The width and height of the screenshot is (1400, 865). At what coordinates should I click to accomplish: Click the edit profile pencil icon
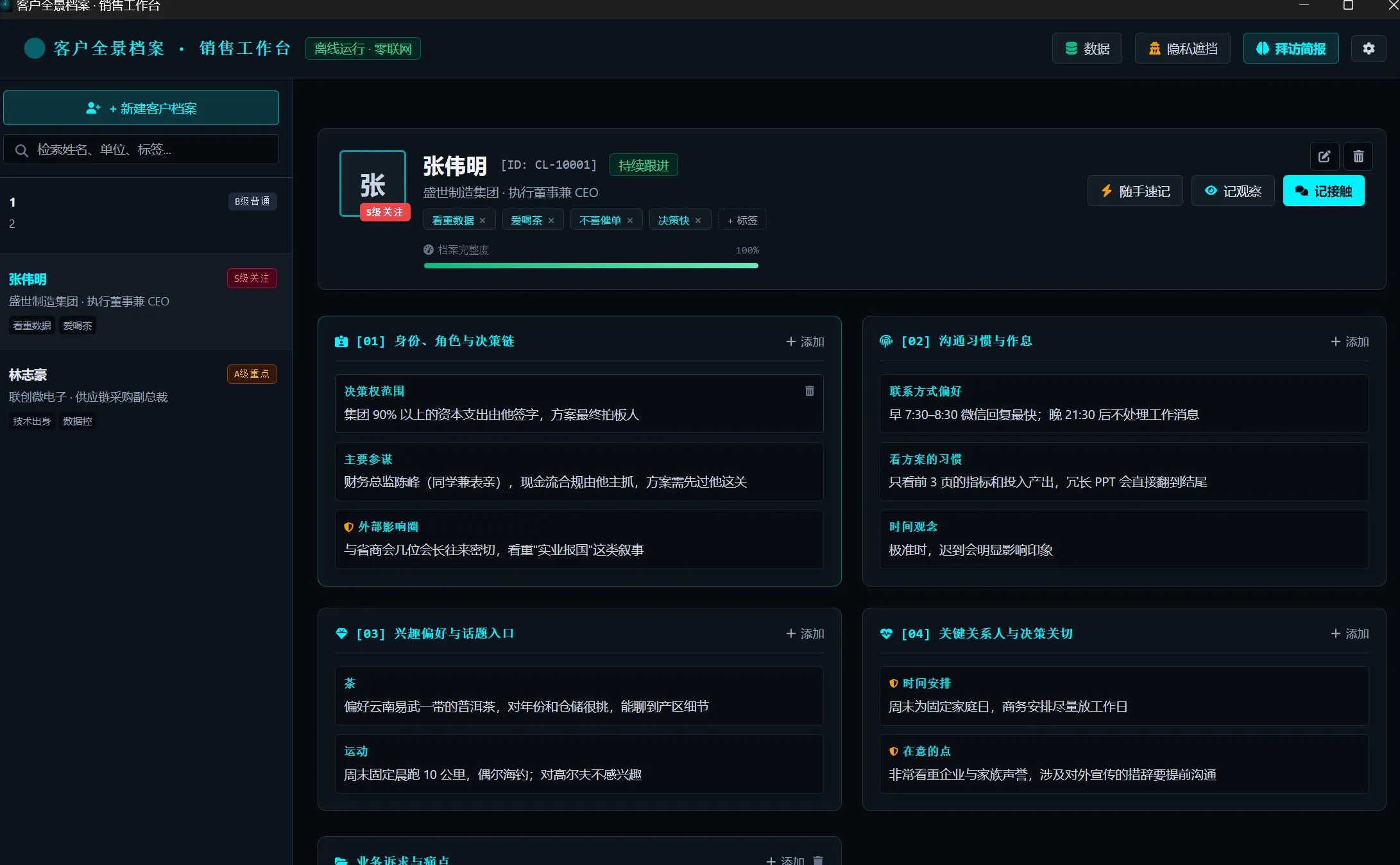(1324, 156)
